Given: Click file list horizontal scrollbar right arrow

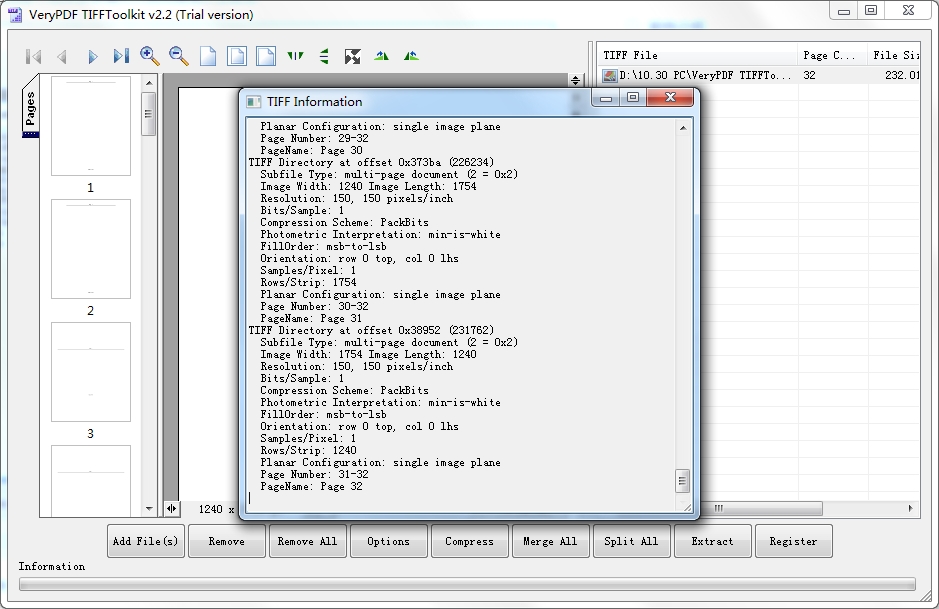Looking at the screenshot, I should click(x=911, y=508).
